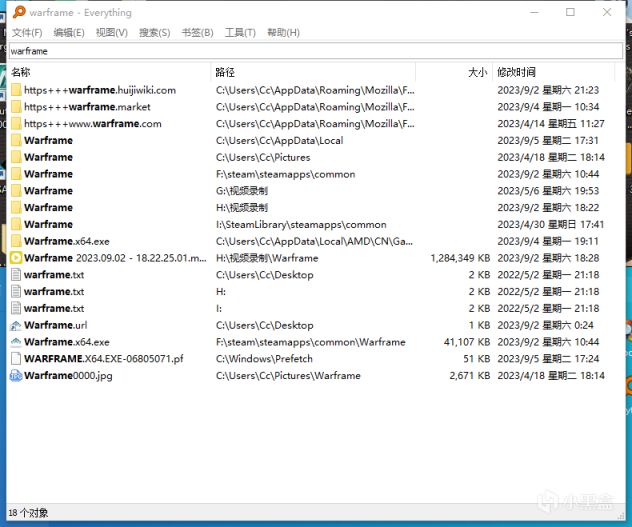
Task: Select text file icon of warframe.txt in H:
Action: (x=16, y=292)
